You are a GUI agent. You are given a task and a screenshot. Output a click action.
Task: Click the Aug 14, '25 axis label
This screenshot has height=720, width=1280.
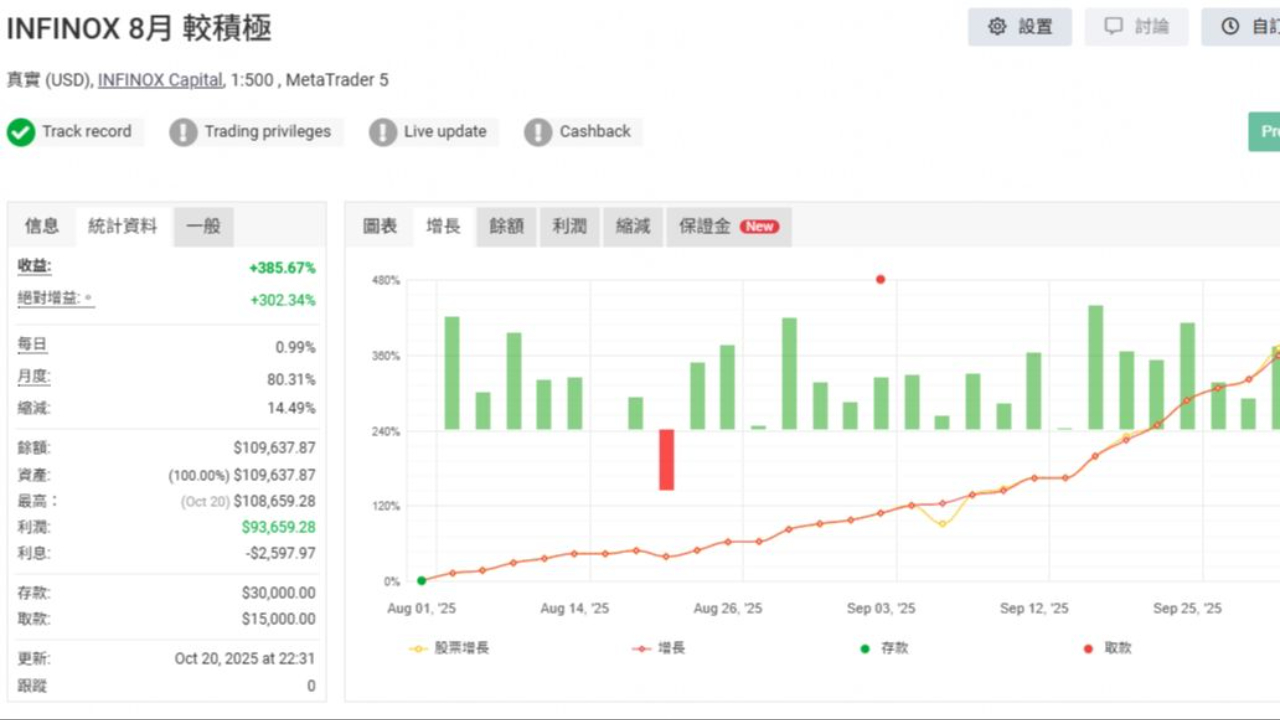coord(574,608)
